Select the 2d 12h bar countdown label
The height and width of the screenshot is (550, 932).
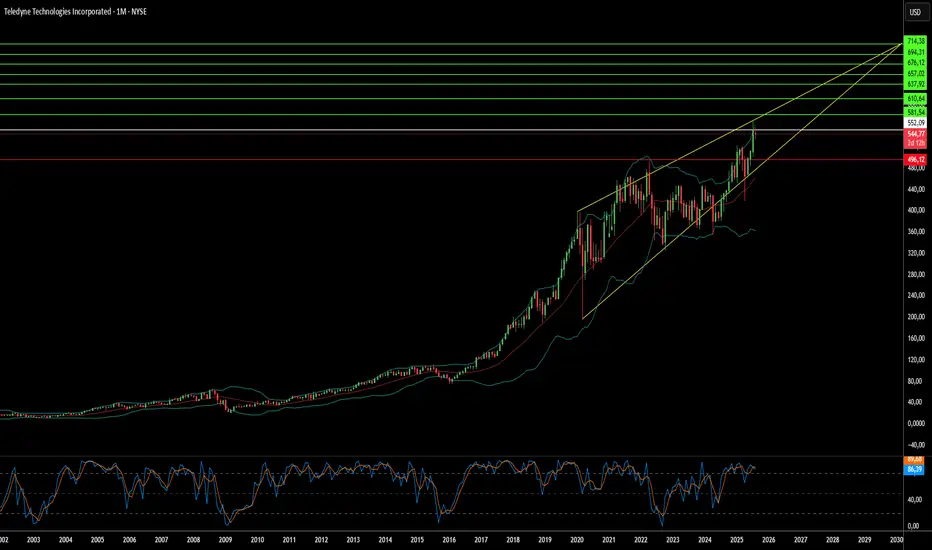click(913, 142)
